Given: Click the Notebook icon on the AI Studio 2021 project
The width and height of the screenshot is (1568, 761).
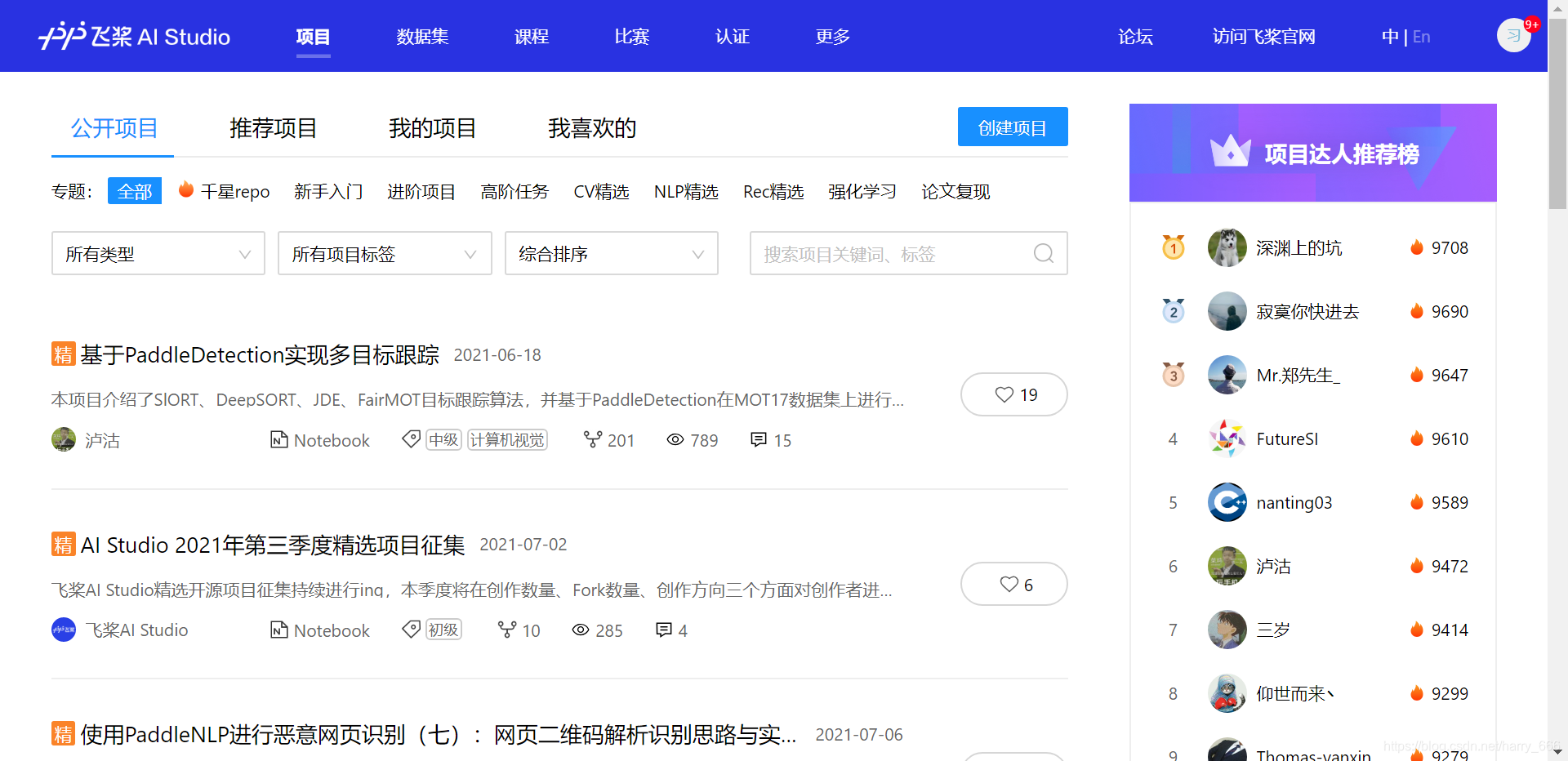Looking at the screenshot, I should [x=279, y=630].
